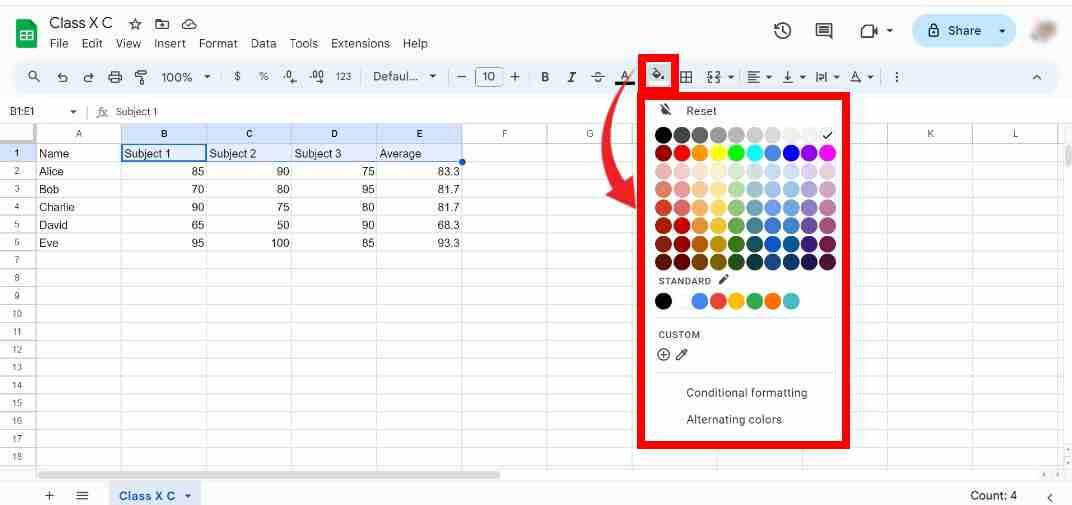Screen dimensions: 1072x505
Task: Start a meeting with camera icon
Action: click(869, 31)
